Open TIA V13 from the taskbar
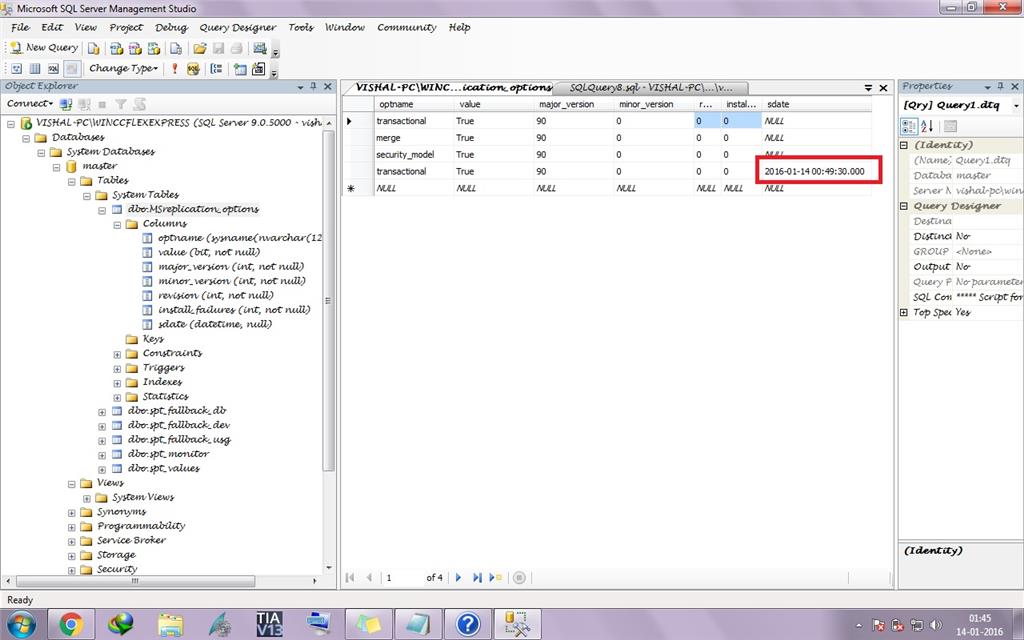Screen dimensions: 1024x640 (269, 624)
